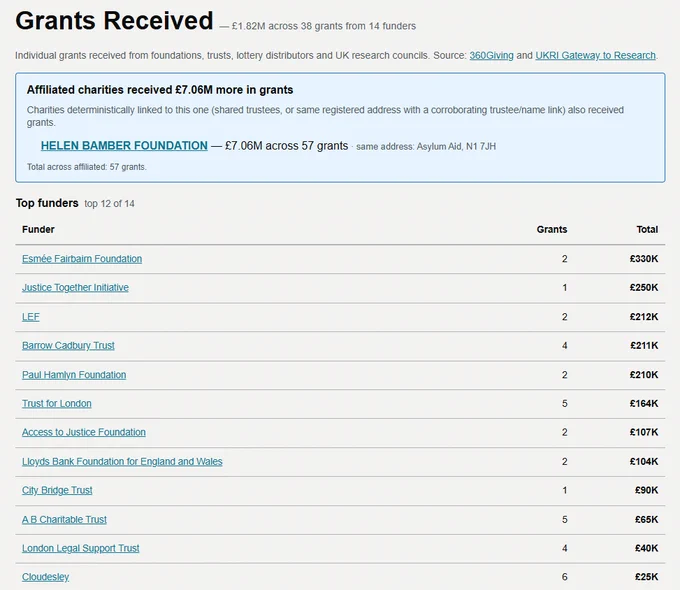Open London Legal Support Trust link

(x=81, y=548)
